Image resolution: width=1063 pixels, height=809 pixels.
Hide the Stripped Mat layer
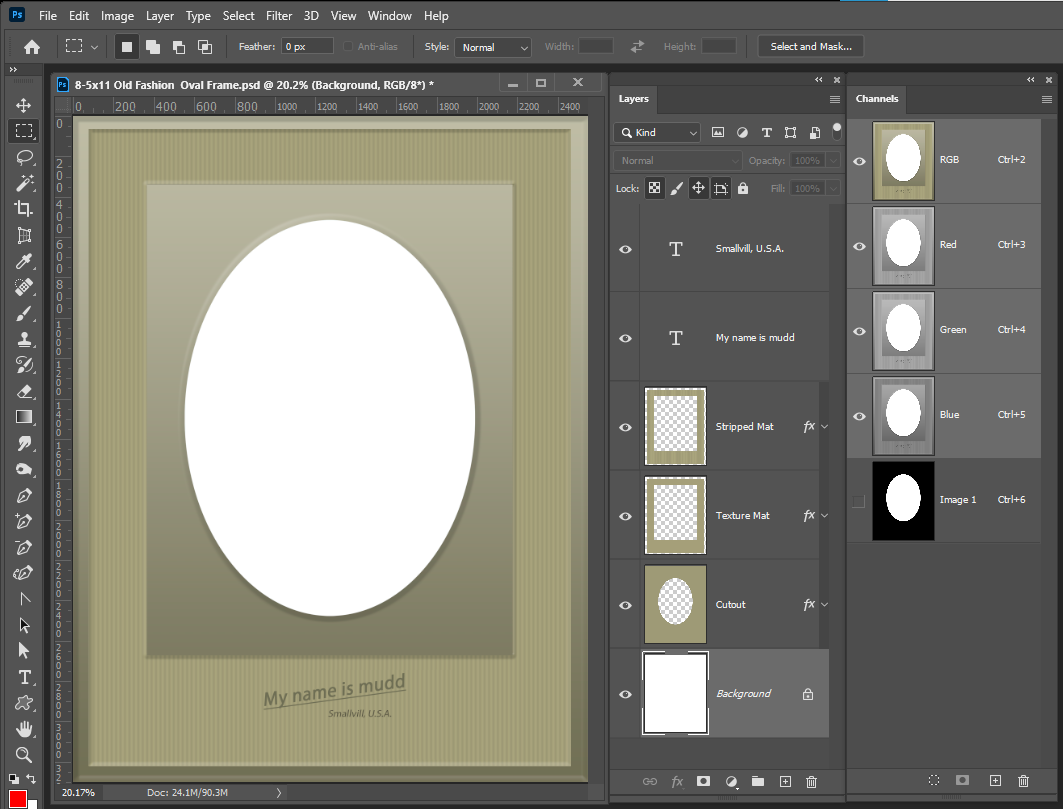pos(624,427)
